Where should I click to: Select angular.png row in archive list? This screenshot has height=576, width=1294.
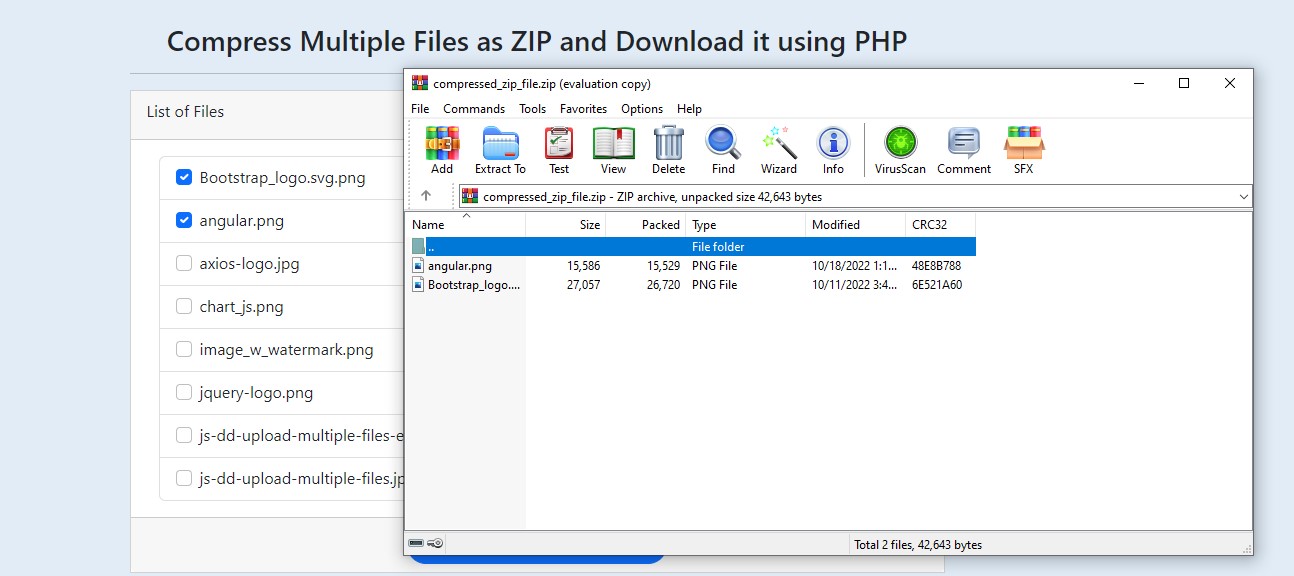pyautogui.click(x=691, y=266)
